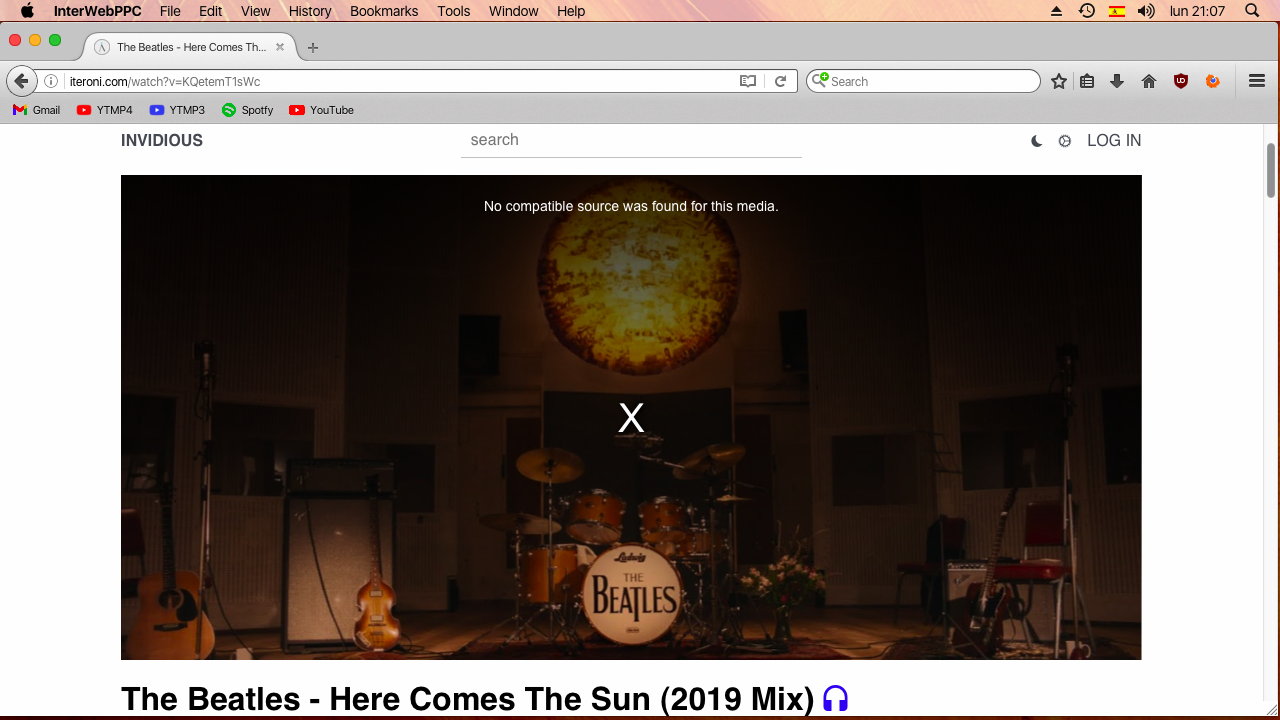This screenshot has height=720, width=1280.
Task: Open the Apple menu
Action: point(27,11)
